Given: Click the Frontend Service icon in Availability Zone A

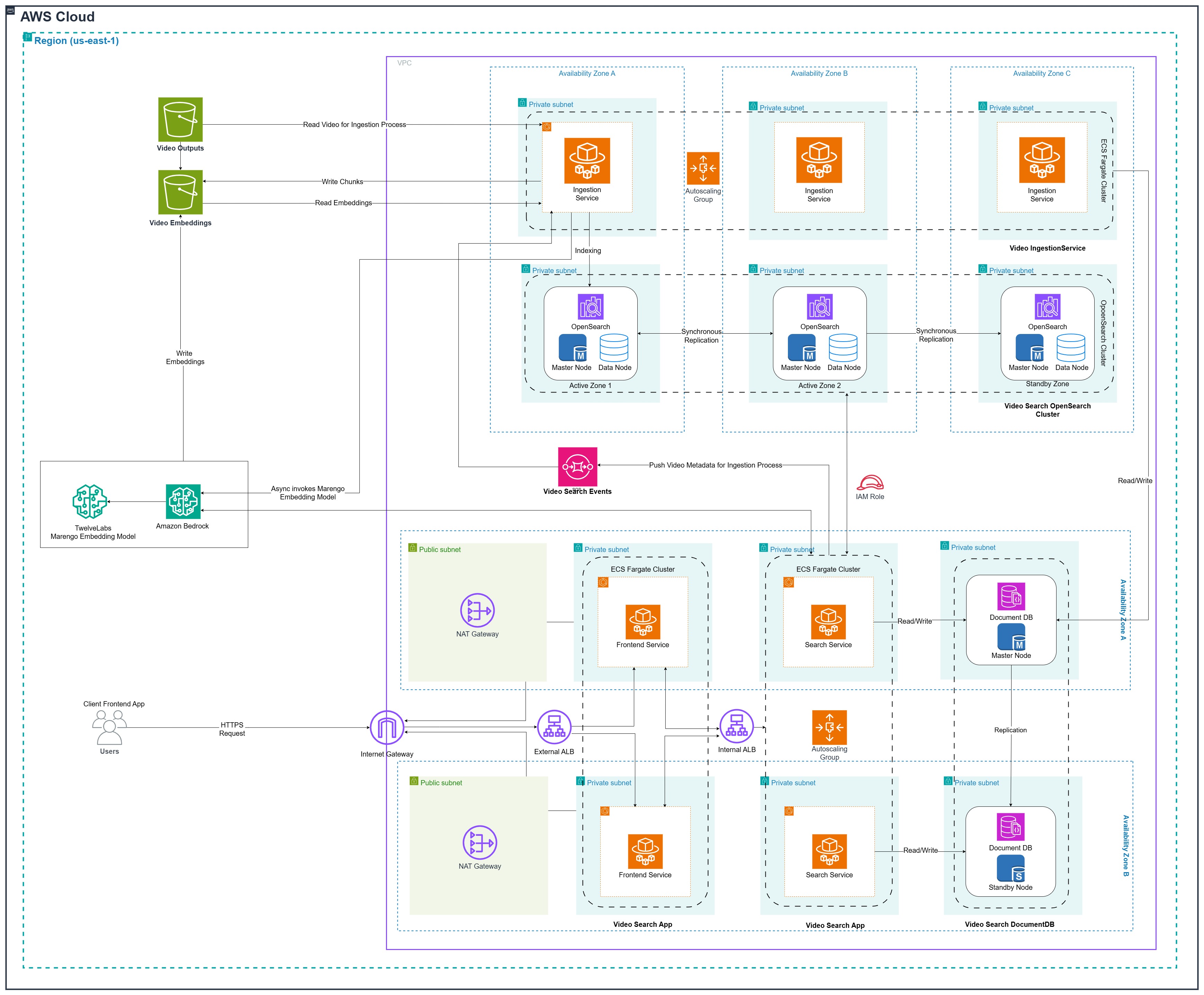Looking at the screenshot, I should click(x=643, y=622).
